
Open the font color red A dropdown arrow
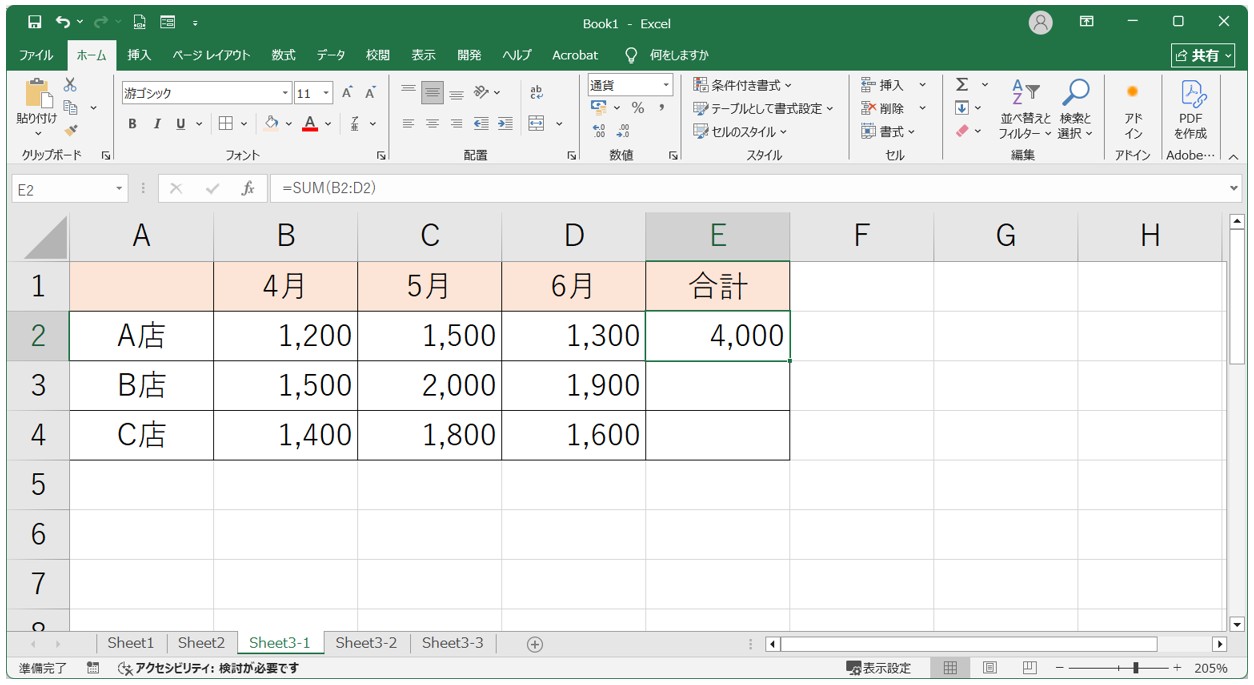(328, 124)
